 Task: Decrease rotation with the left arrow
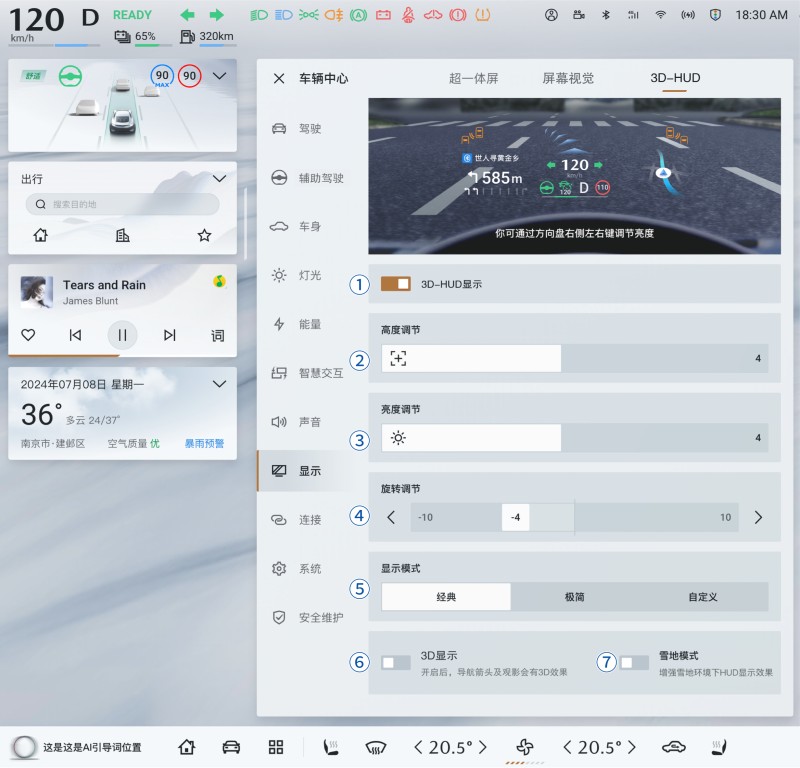(391, 517)
